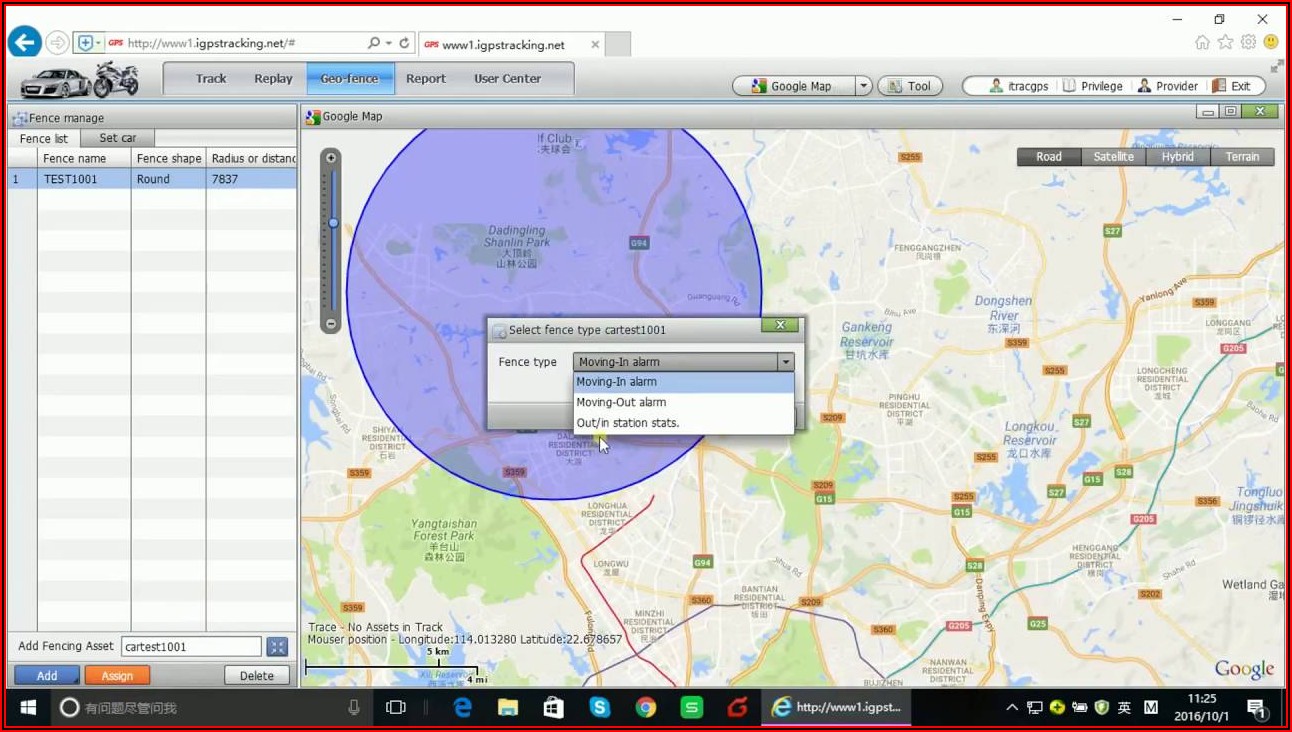
Task: Expand the Google Map provider dropdown arrow
Action: click(864, 86)
